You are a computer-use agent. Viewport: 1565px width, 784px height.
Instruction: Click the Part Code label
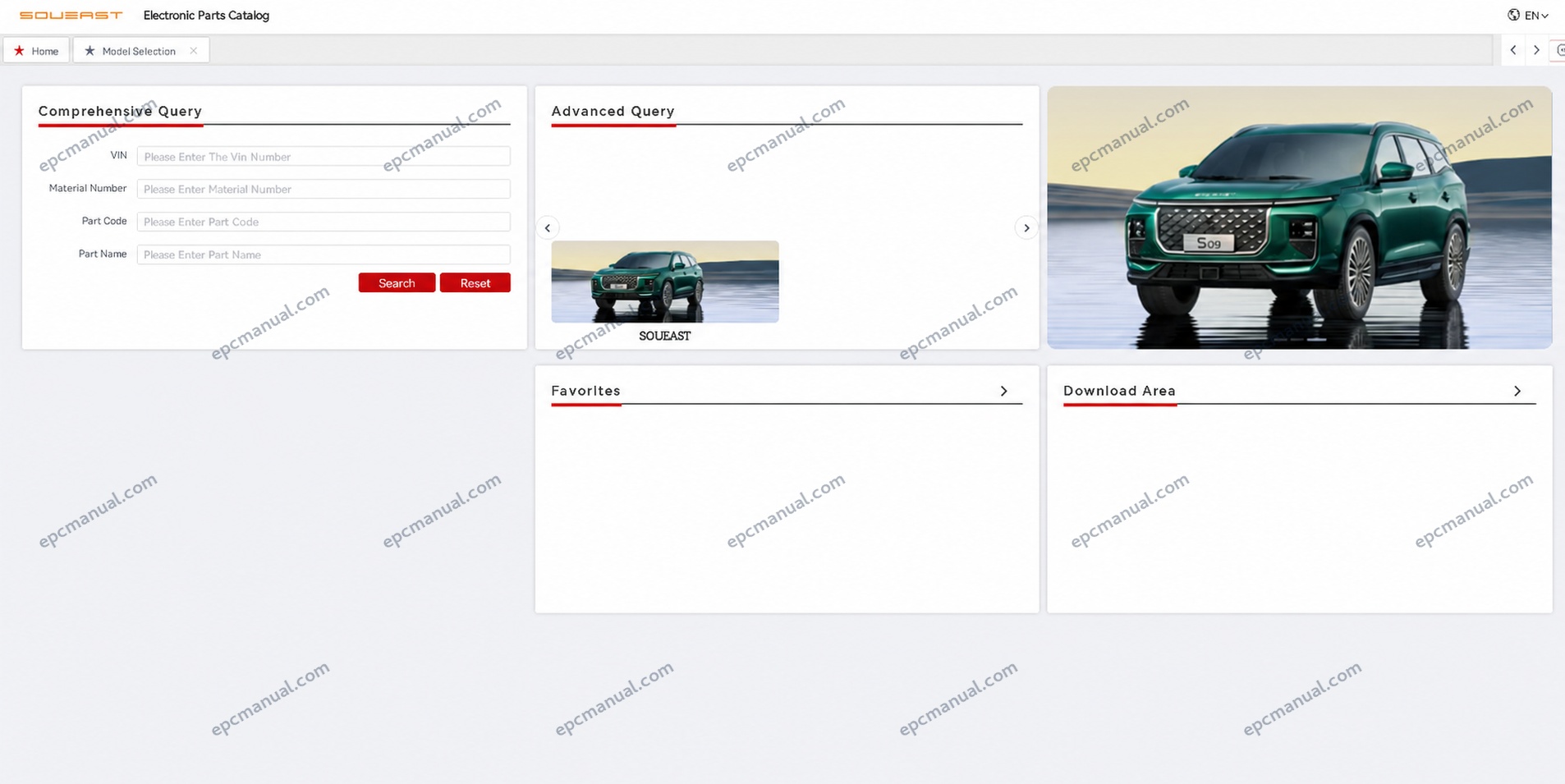coord(104,221)
